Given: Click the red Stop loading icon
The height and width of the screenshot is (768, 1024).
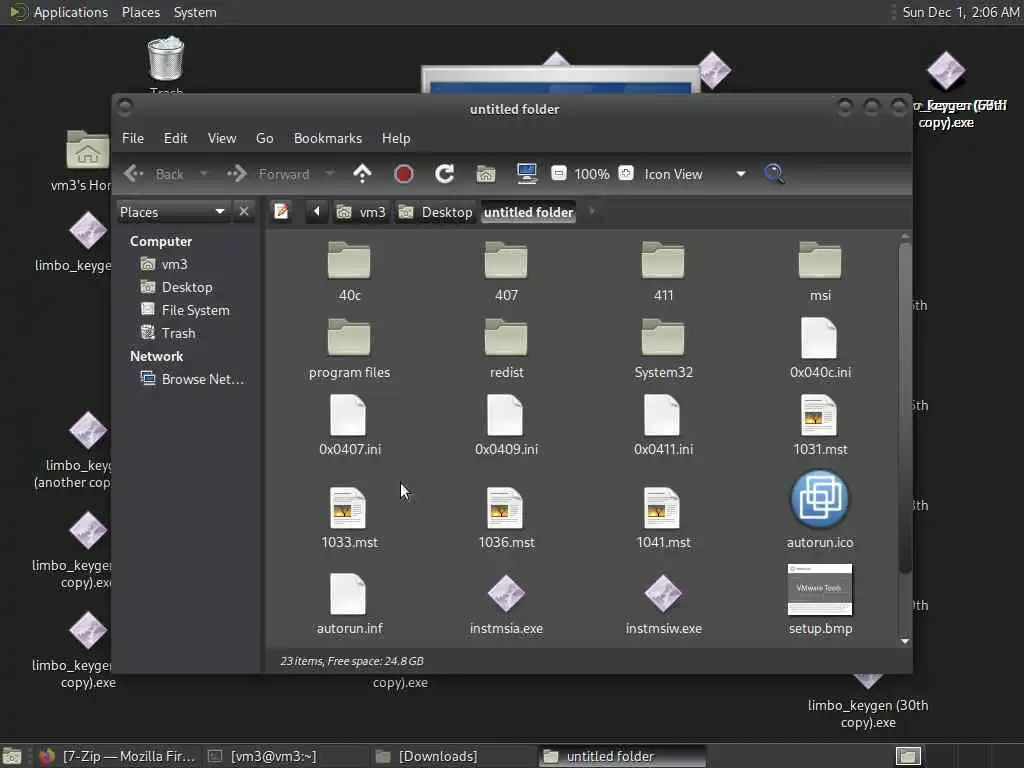Looking at the screenshot, I should pos(404,174).
